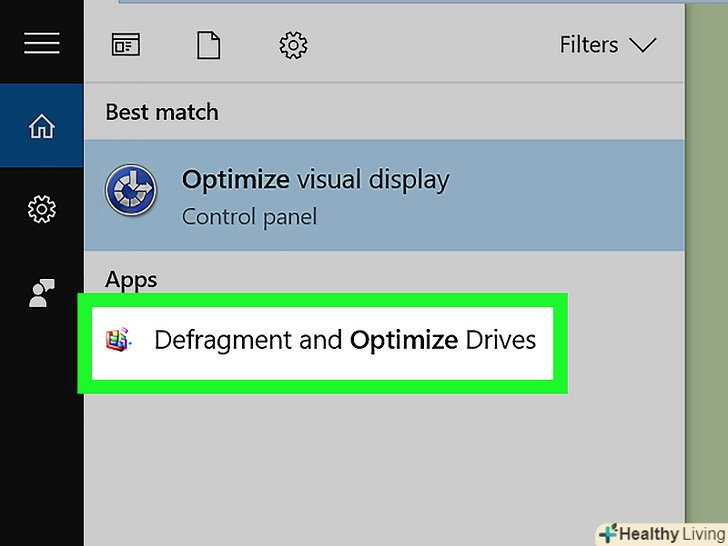Image resolution: width=728 pixels, height=546 pixels.
Task: Filter results by settings using the top gear icon
Action: pos(293,44)
